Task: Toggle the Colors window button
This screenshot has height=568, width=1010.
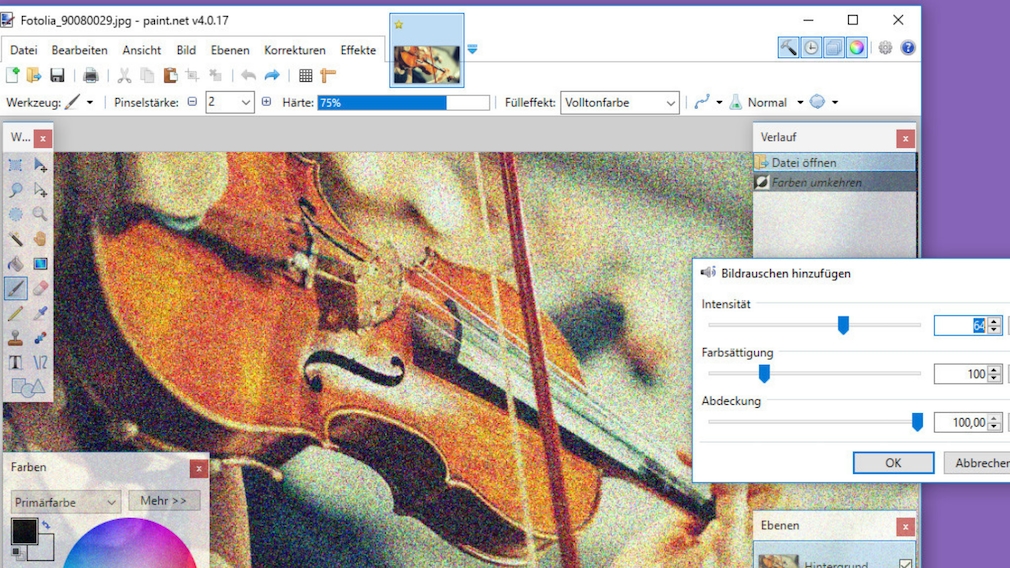Action: [857, 48]
